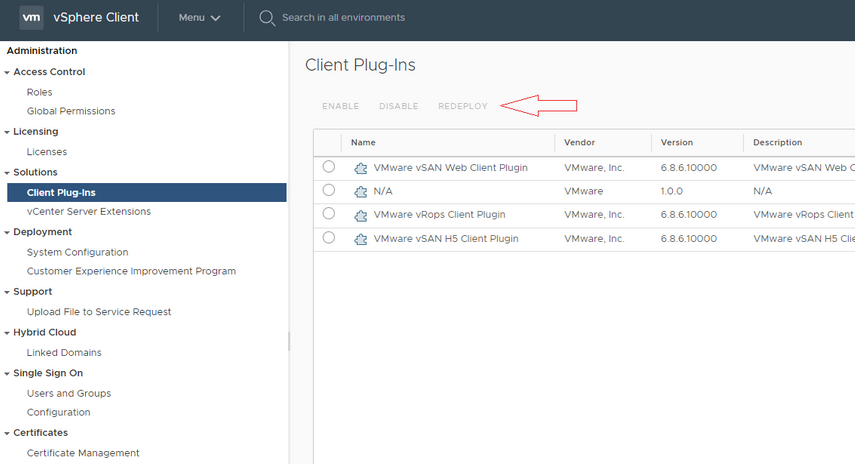Collapse the Single Sign On section
The width and height of the screenshot is (855, 464).
click(x=7, y=373)
